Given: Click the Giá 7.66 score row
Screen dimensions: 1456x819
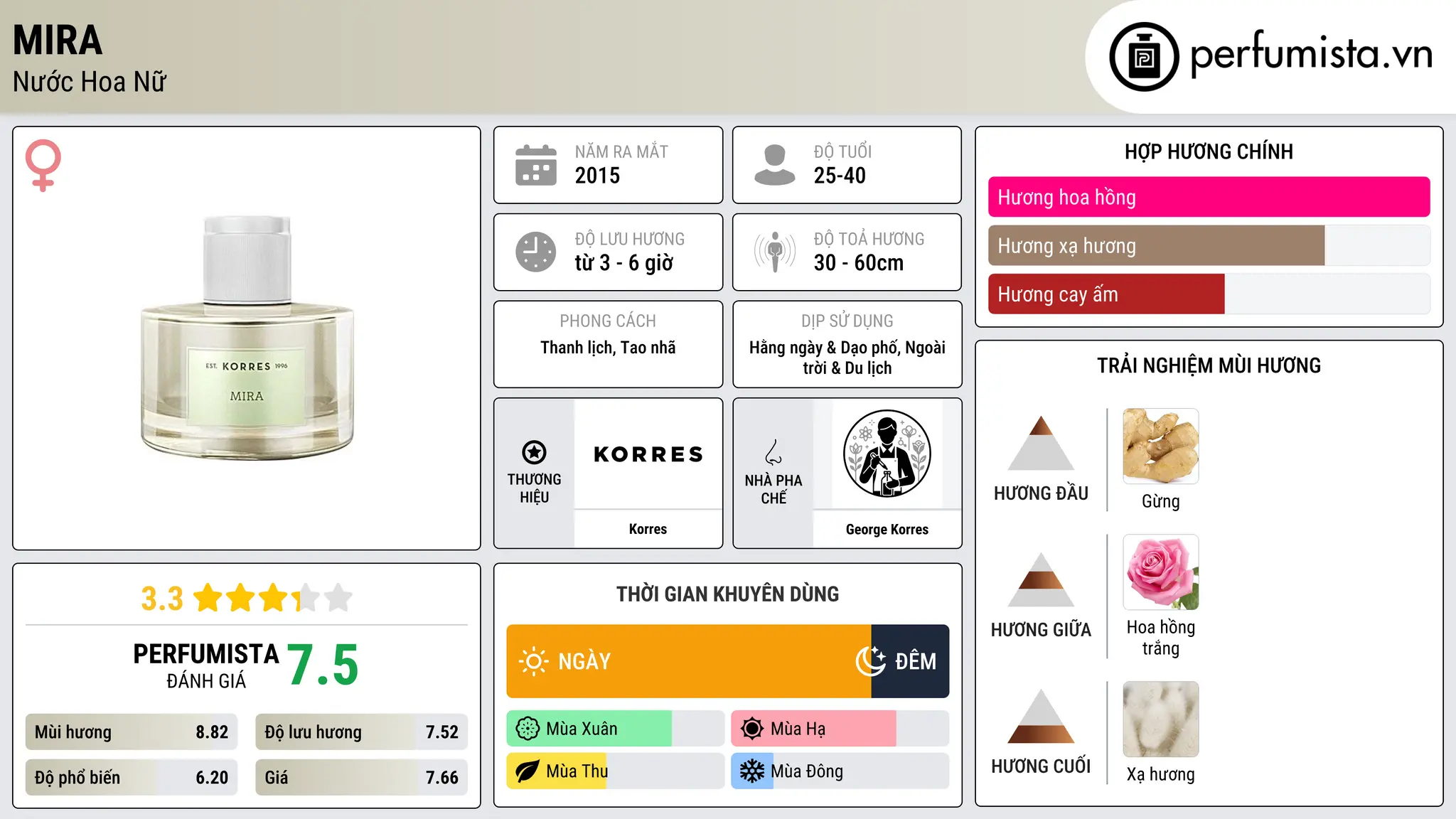Looking at the screenshot, I should (362, 778).
